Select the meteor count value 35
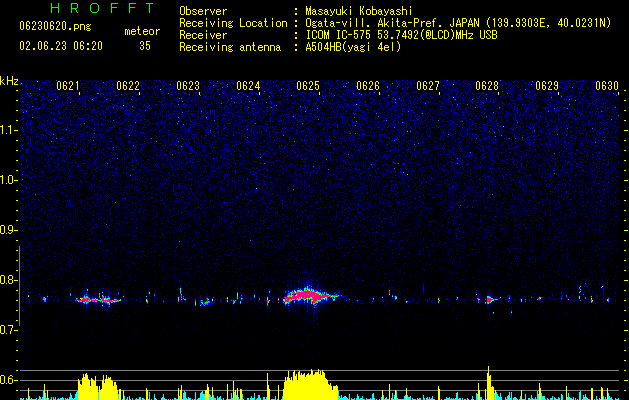 [145, 46]
